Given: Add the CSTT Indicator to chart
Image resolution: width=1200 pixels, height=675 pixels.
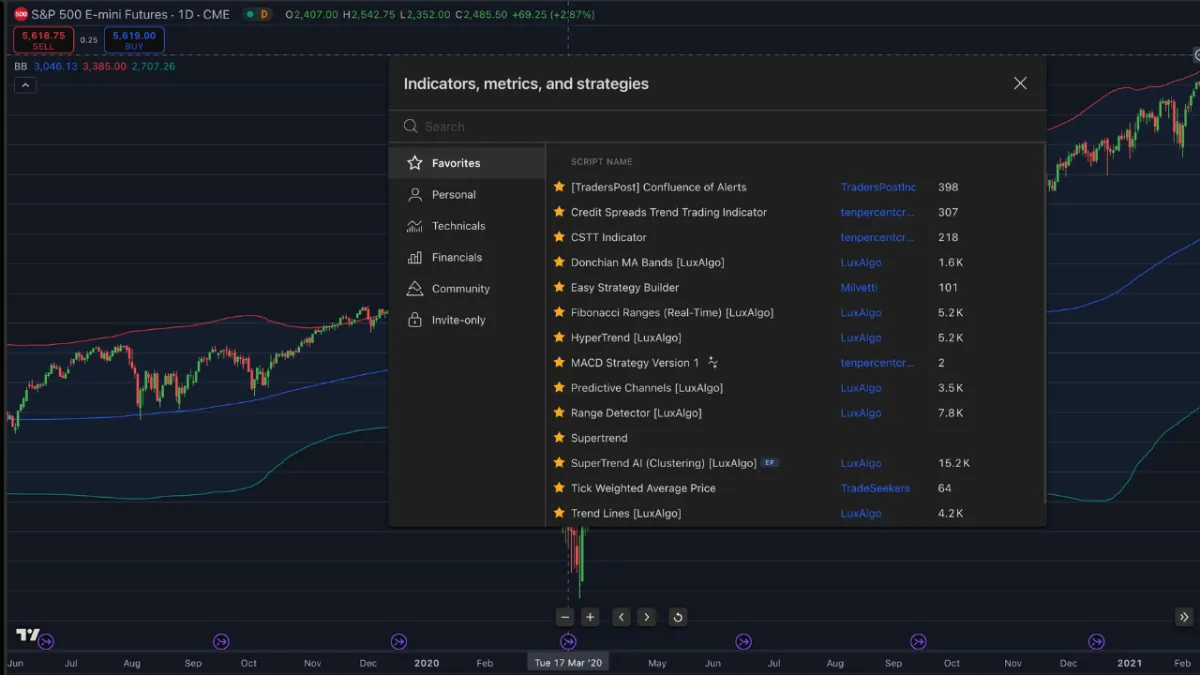Looking at the screenshot, I should pyautogui.click(x=608, y=237).
